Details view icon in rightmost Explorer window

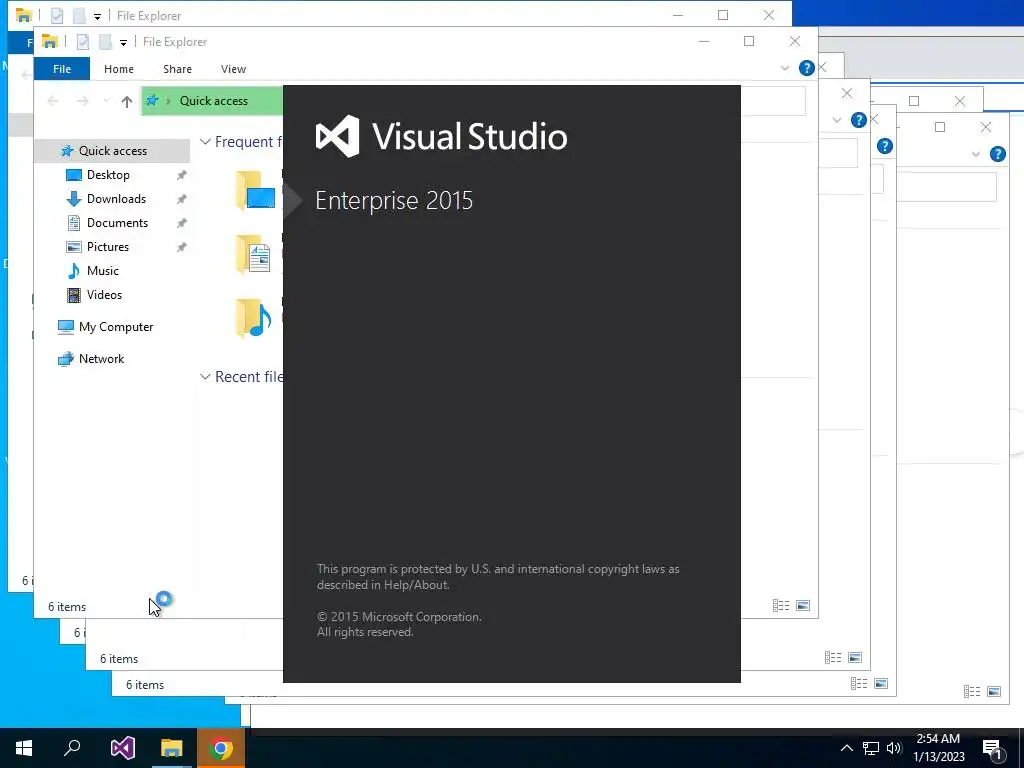pyautogui.click(x=972, y=692)
